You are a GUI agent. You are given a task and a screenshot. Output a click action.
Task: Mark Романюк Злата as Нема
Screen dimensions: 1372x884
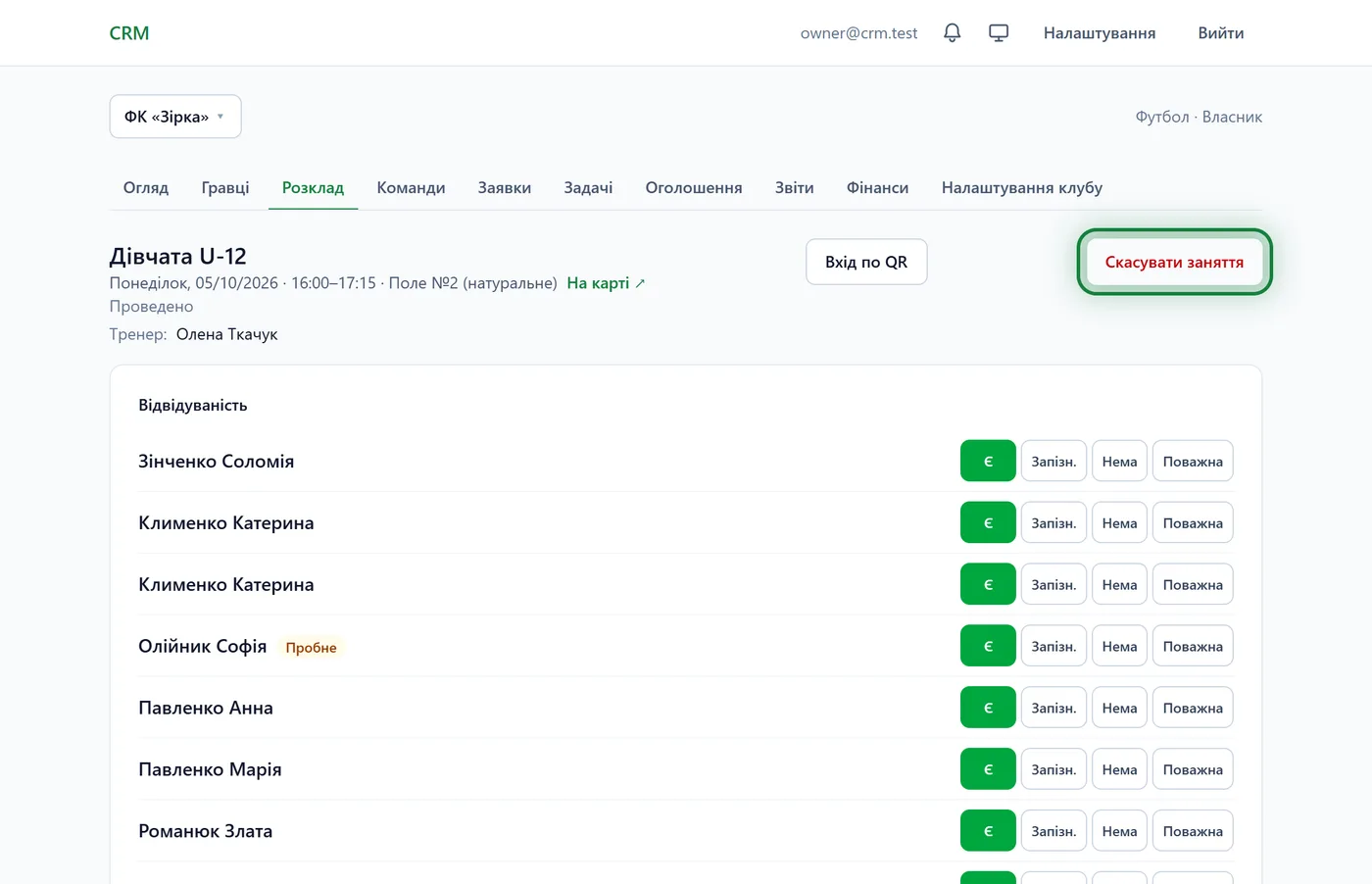tap(1119, 831)
